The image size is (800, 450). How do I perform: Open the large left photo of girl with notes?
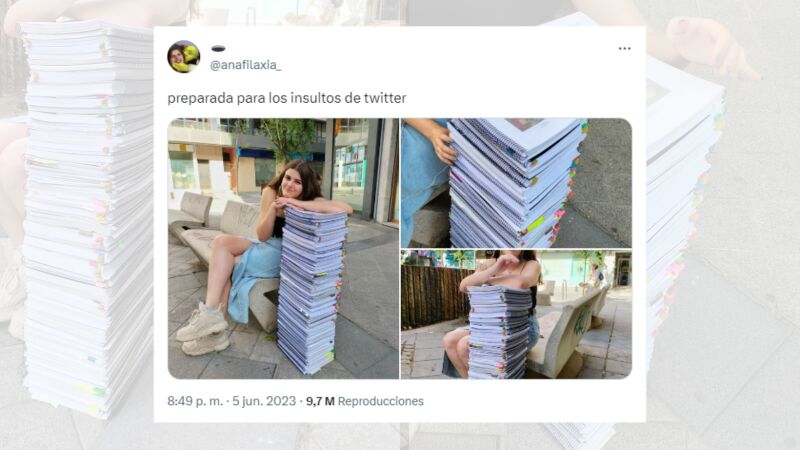[x=283, y=248]
